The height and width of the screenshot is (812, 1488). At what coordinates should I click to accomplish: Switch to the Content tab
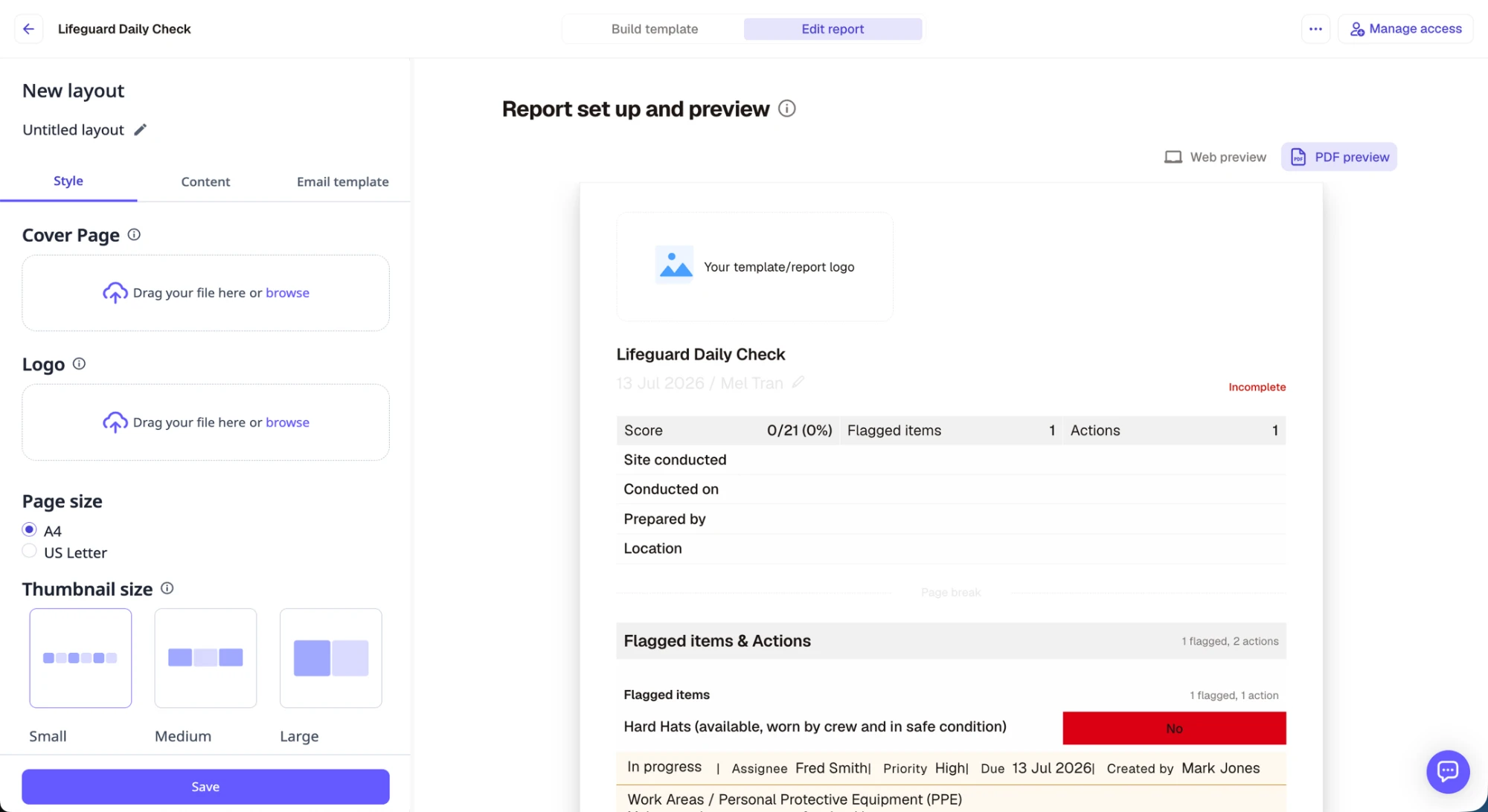(205, 182)
